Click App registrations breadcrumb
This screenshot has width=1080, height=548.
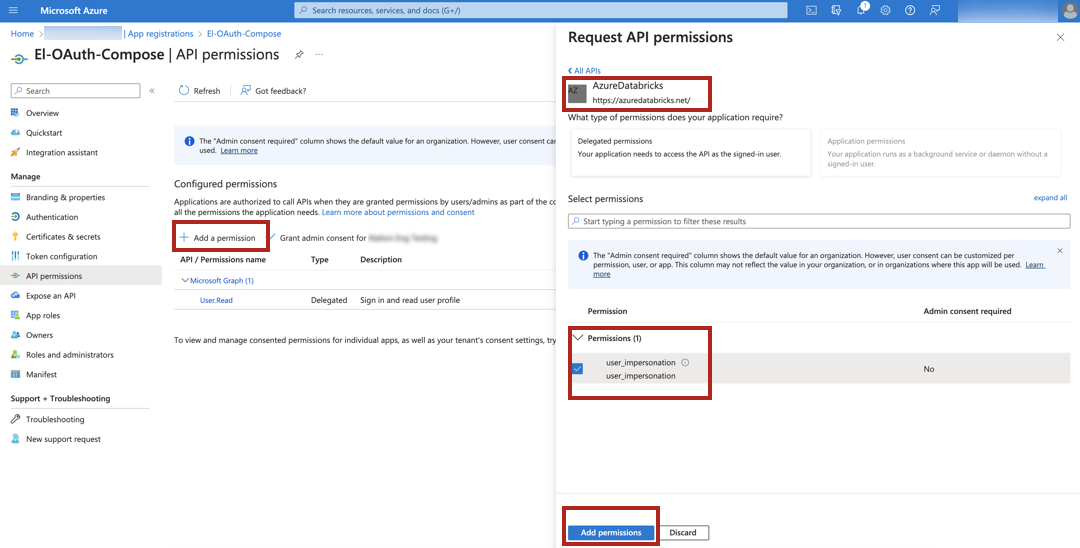(x=160, y=33)
